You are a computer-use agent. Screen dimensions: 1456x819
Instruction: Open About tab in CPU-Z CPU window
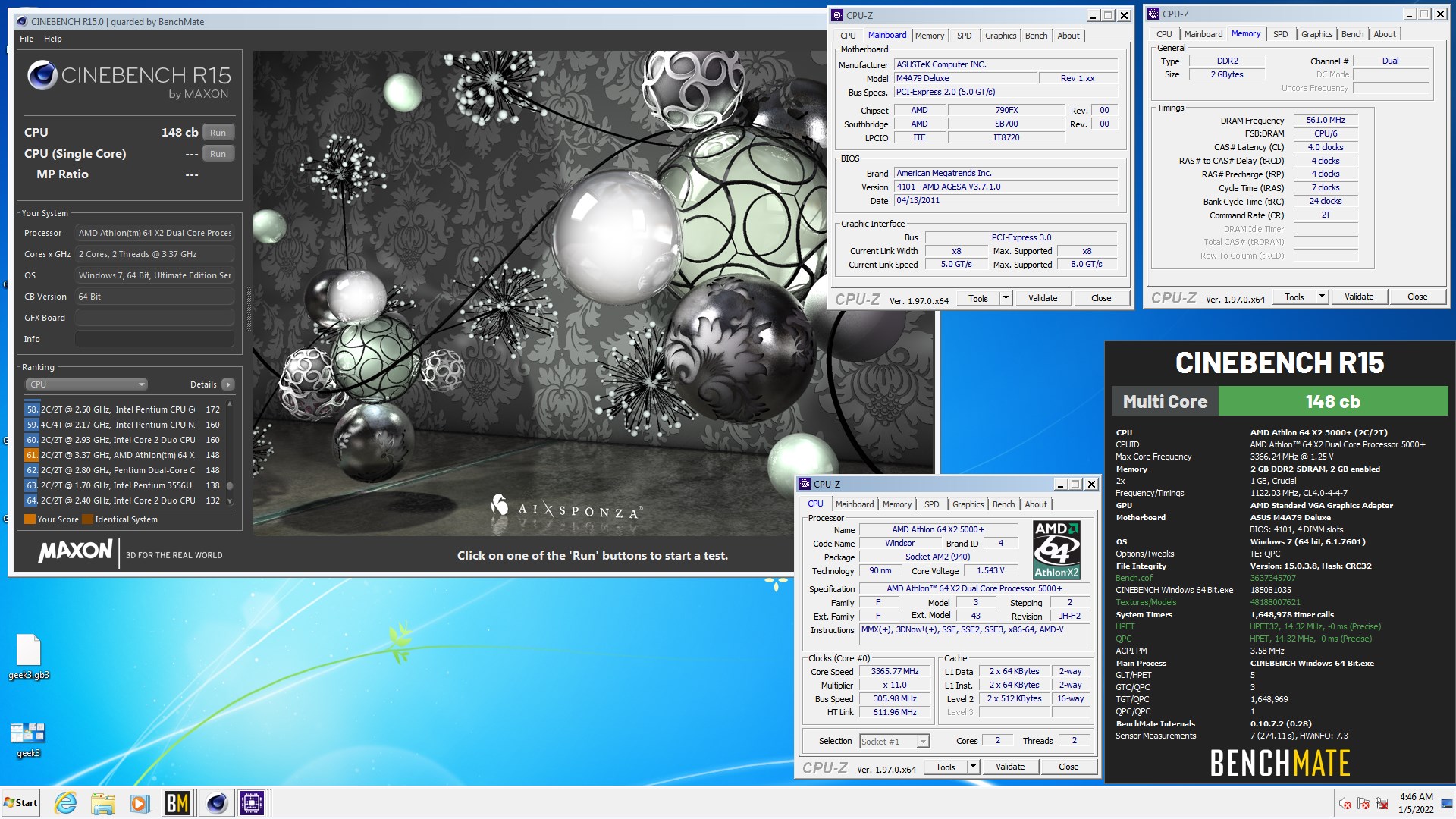[x=1036, y=504]
